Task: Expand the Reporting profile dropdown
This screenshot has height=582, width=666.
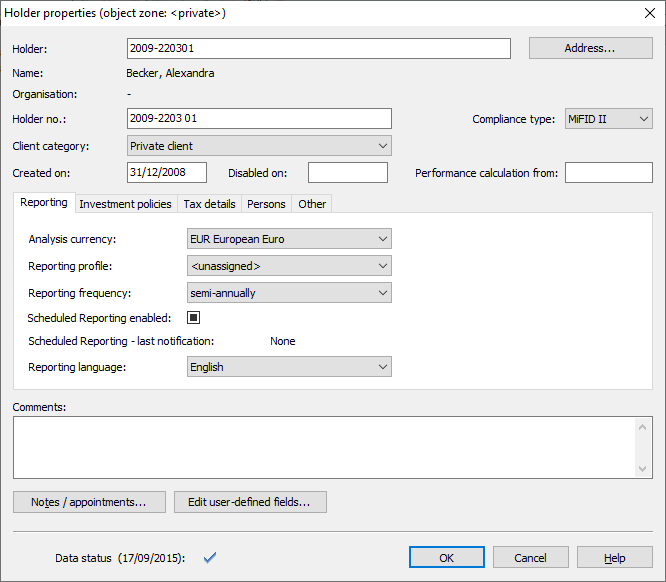Action: (x=290, y=266)
